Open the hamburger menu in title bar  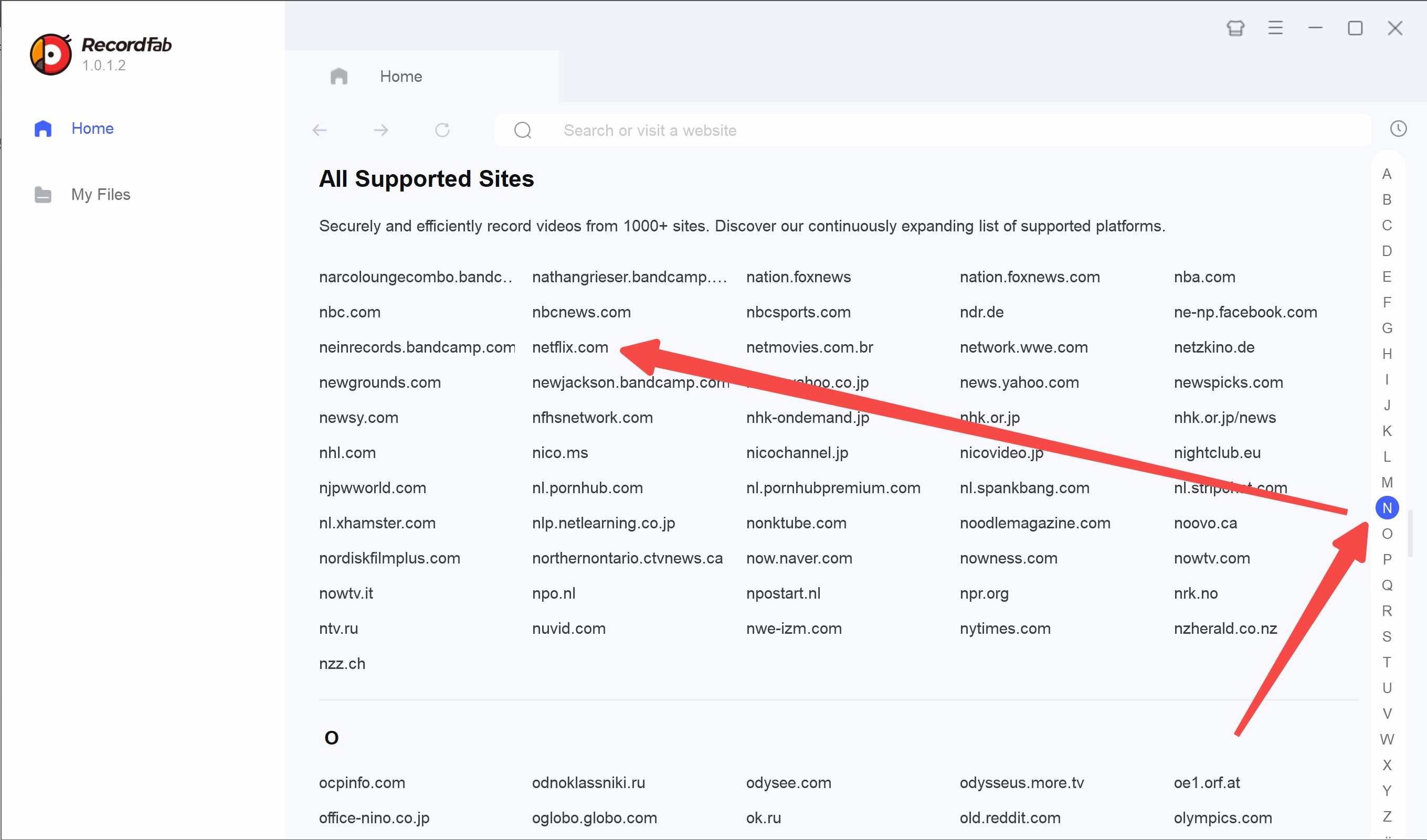pyautogui.click(x=1275, y=28)
